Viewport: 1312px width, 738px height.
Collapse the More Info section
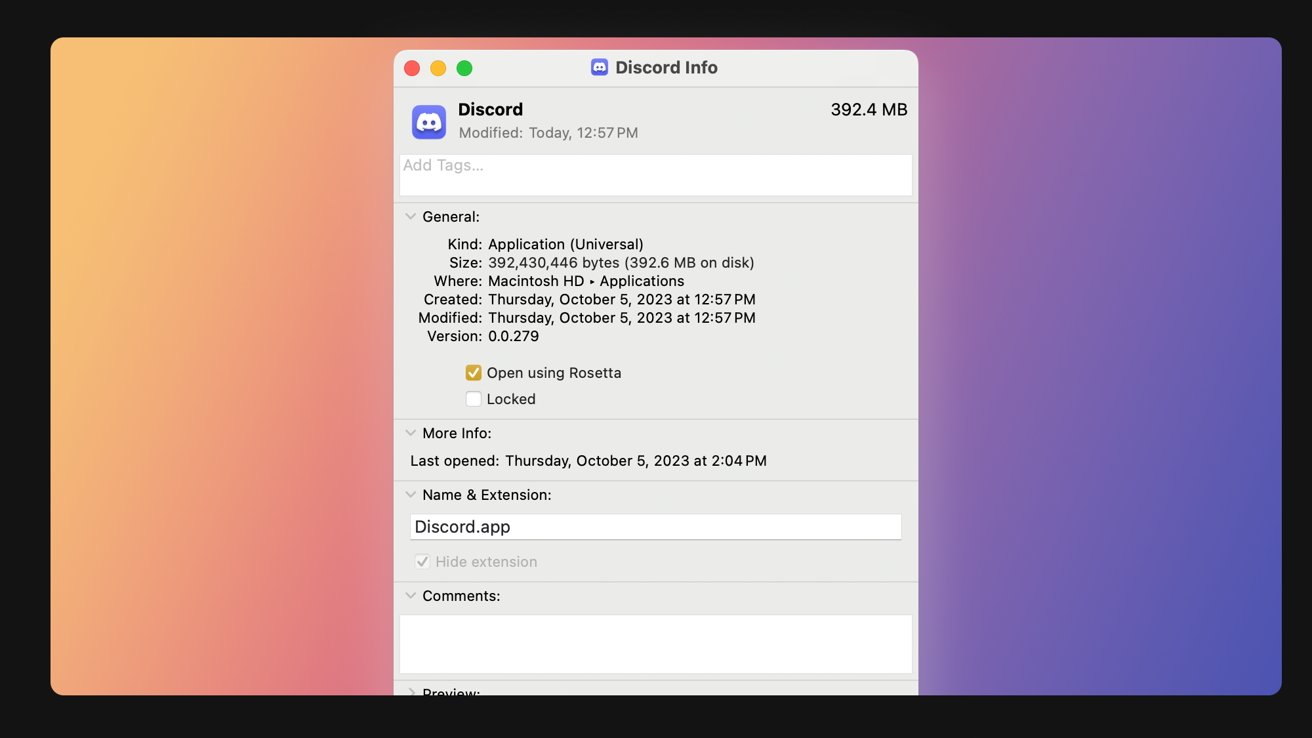(411, 433)
